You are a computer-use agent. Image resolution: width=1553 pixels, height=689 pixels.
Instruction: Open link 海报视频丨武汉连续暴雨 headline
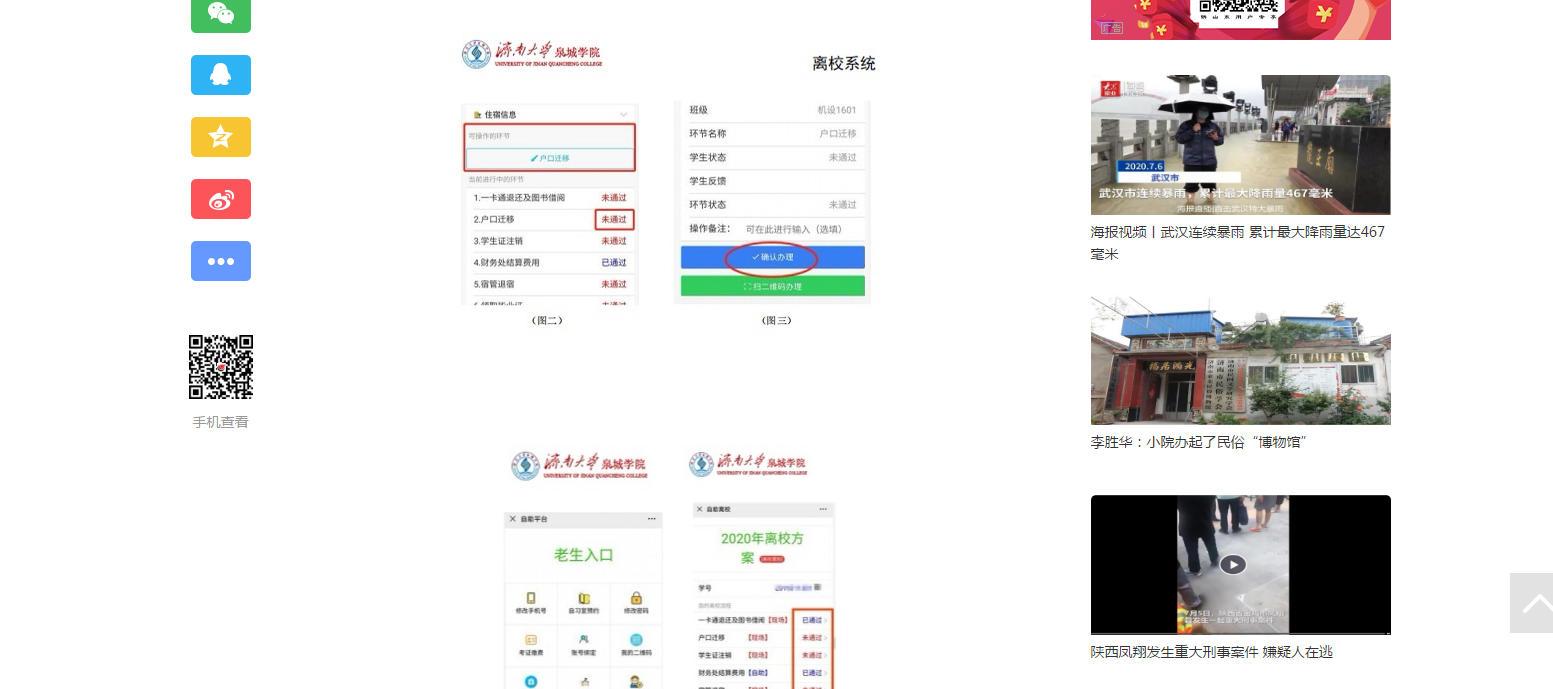pos(1238,243)
